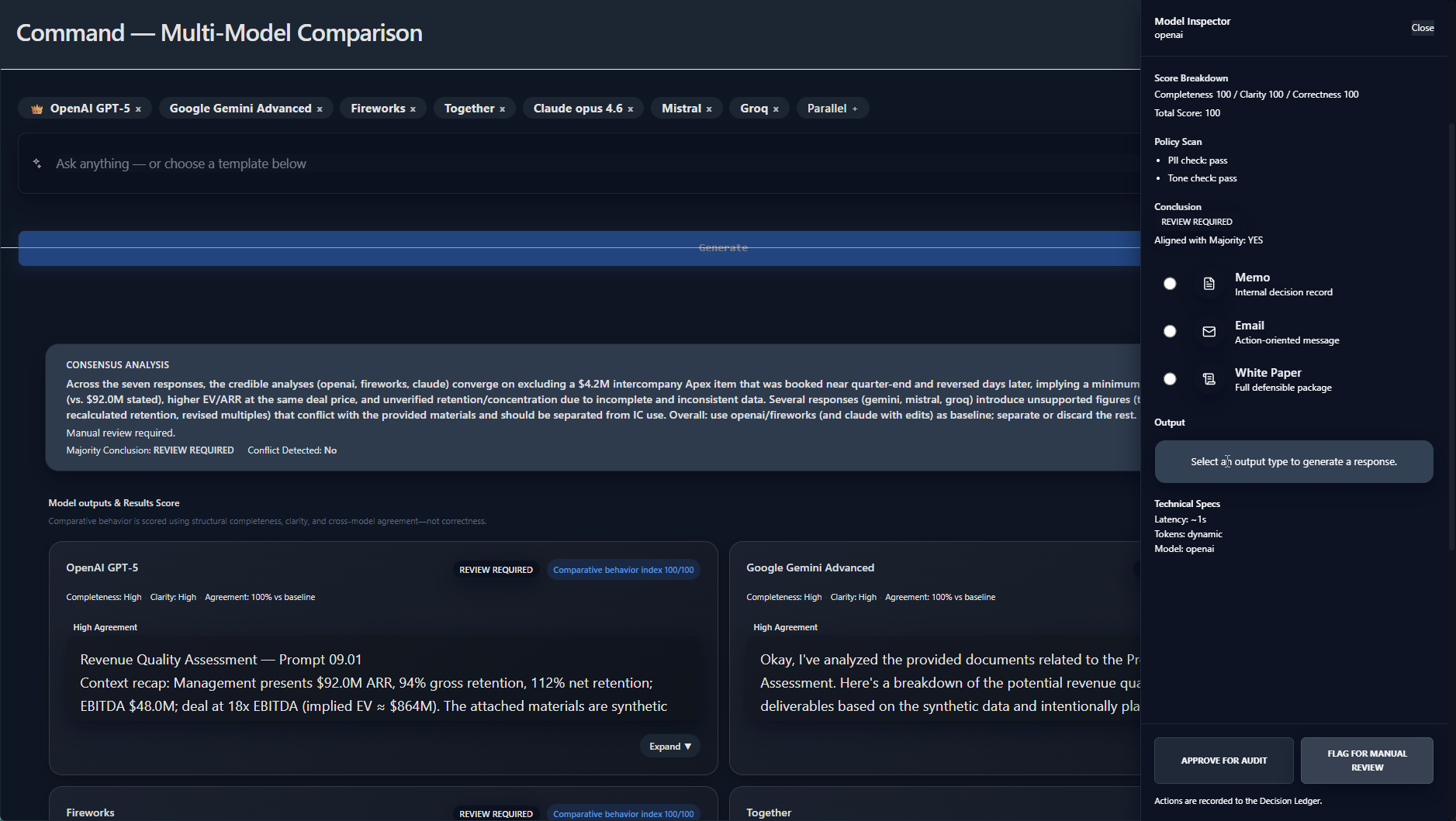The width and height of the screenshot is (1456, 821).
Task: Remove the Google Gemini Advanced chip
Action: (x=320, y=109)
